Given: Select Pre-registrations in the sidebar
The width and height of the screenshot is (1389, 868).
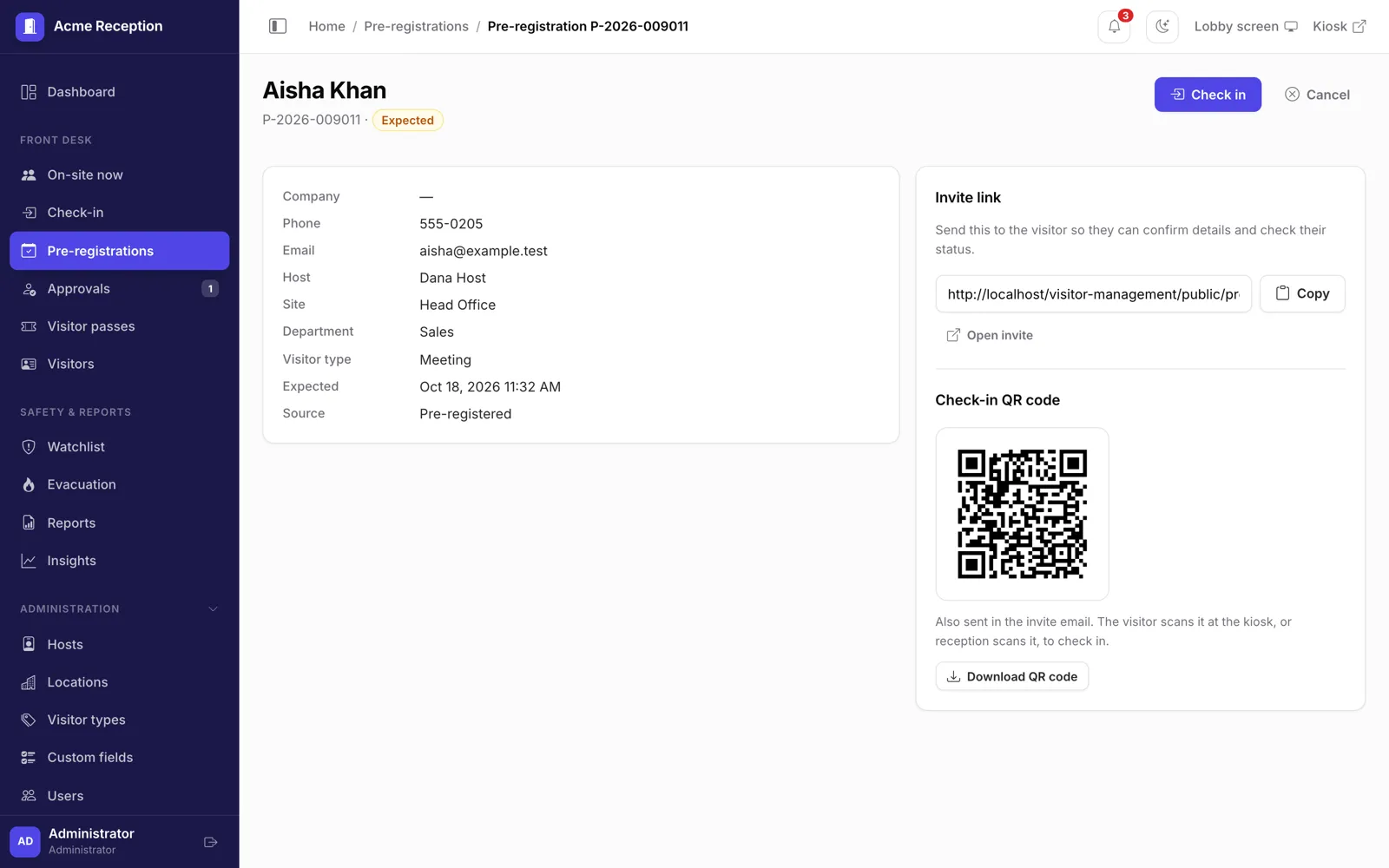Looking at the screenshot, I should [x=120, y=251].
